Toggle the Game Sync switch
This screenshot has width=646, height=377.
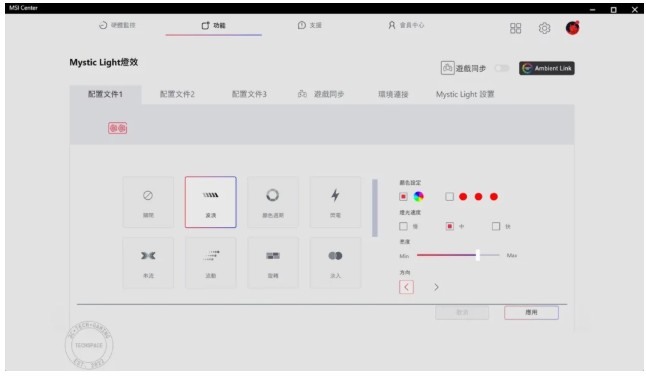click(502, 68)
